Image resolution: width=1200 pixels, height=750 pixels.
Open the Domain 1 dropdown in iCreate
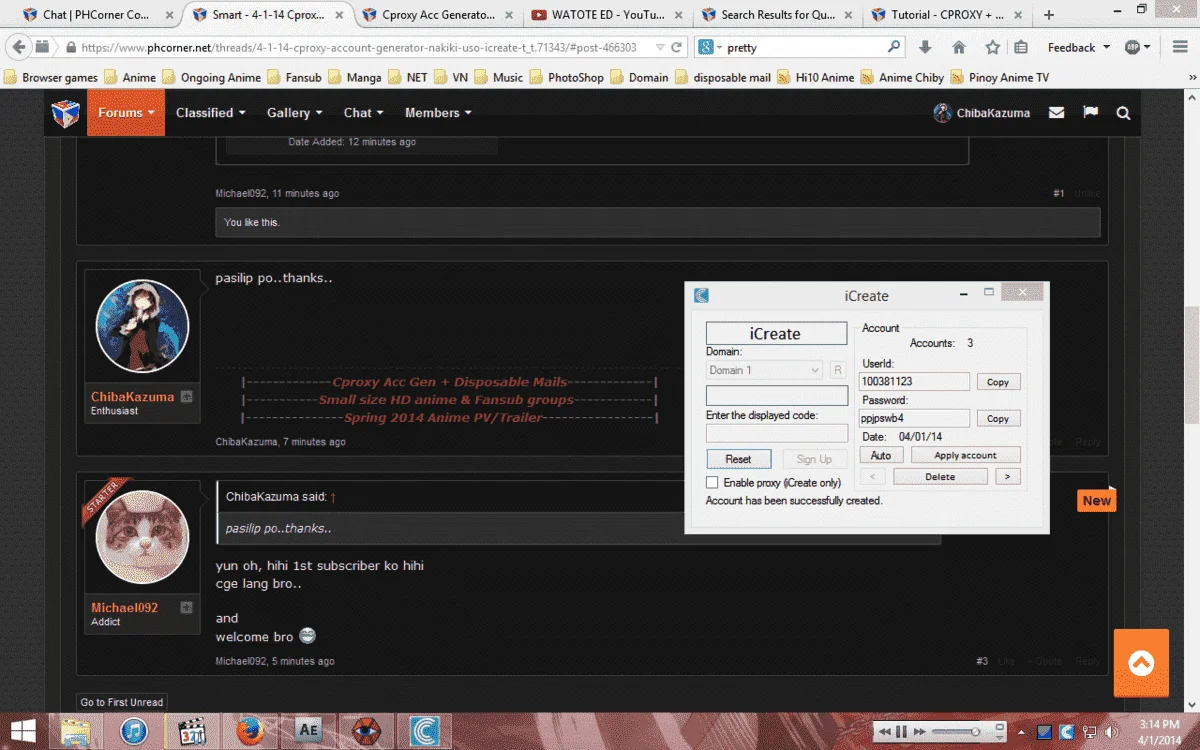(x=764, y=370)
